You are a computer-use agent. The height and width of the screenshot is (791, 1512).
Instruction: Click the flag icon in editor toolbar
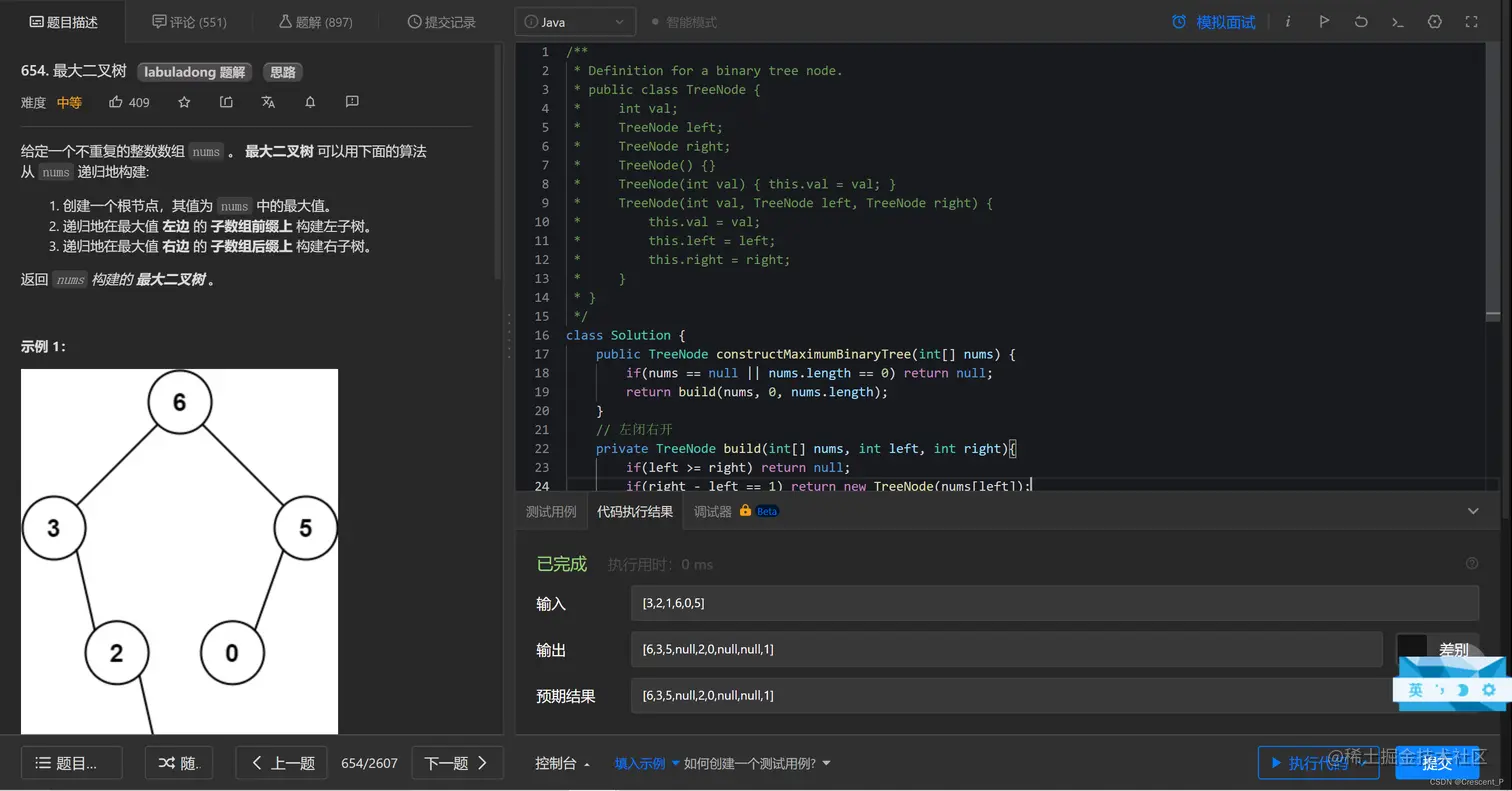click(1324, 21)
